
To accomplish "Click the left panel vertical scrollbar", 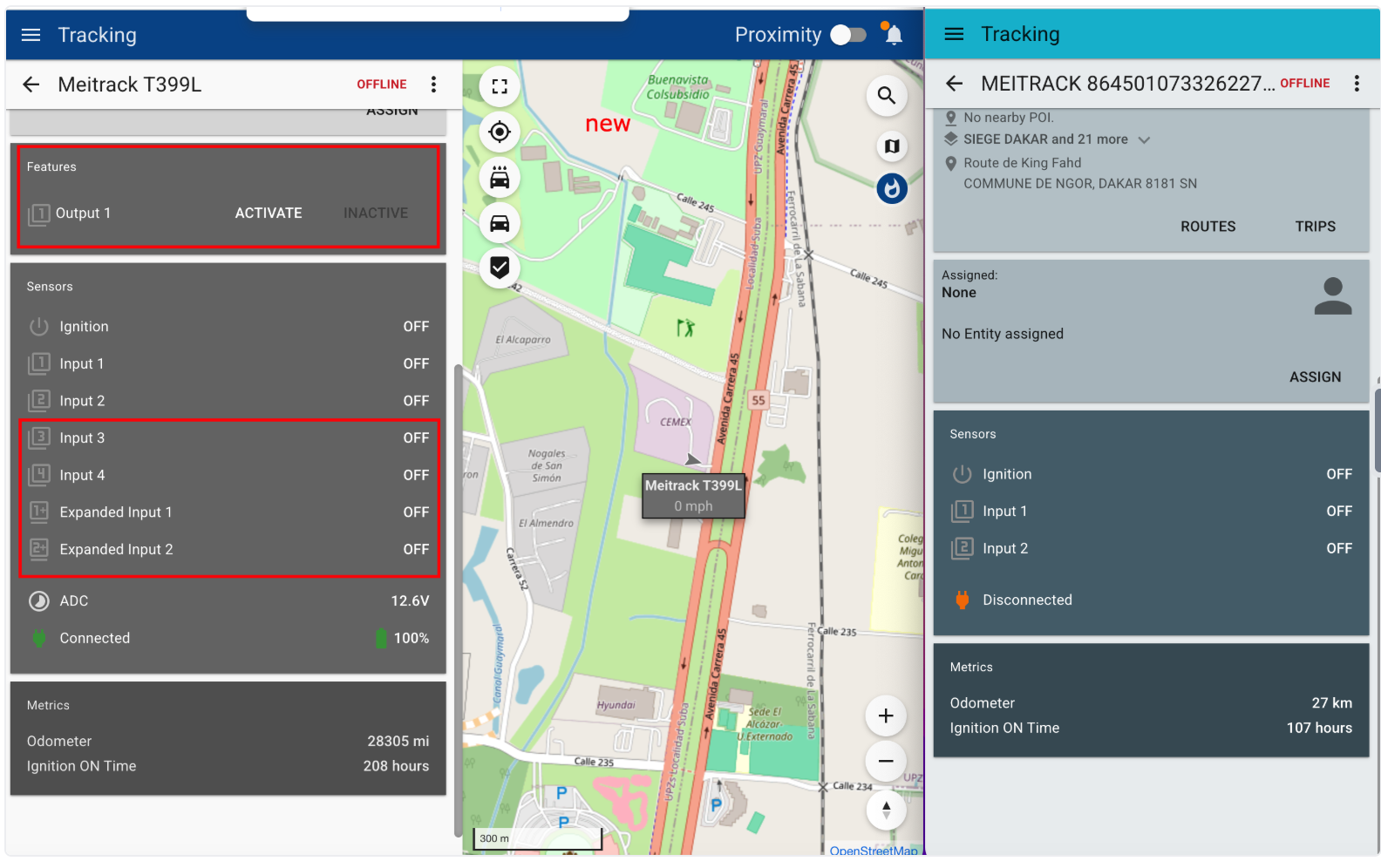I will tap(458, 600).
